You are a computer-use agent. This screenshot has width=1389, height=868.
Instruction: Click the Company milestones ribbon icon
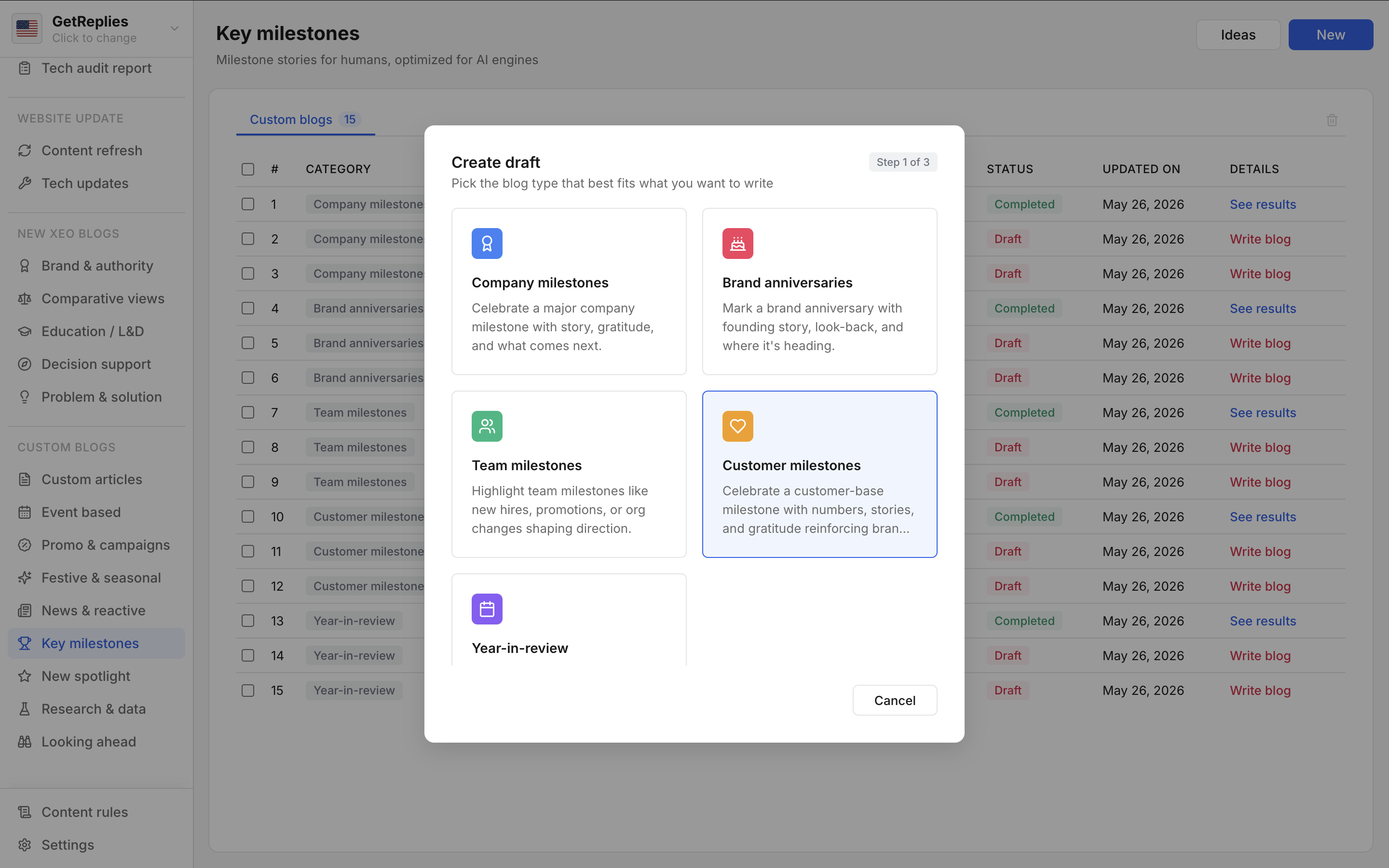[487, 244]
